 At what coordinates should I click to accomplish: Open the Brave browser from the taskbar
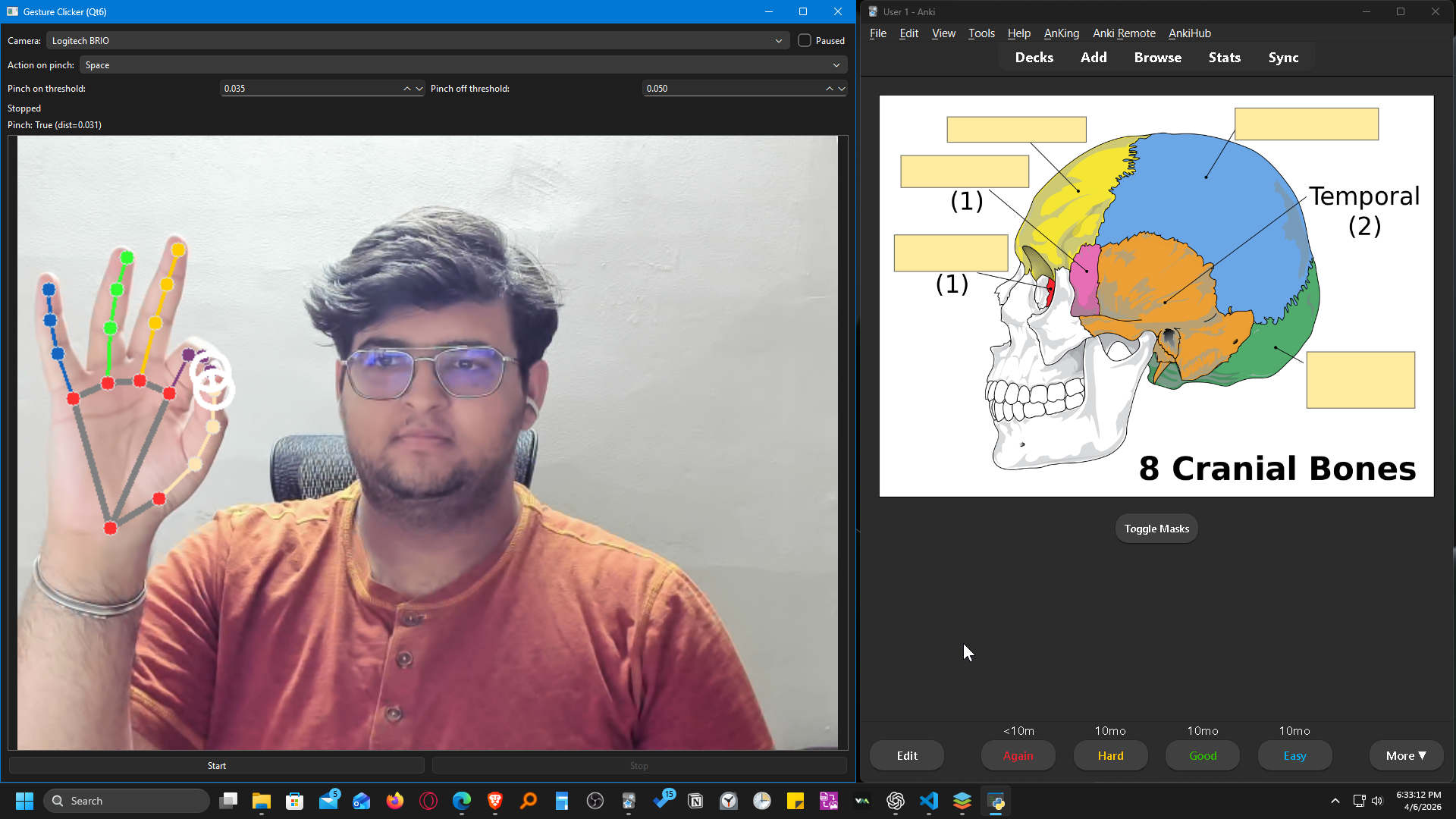495,801
